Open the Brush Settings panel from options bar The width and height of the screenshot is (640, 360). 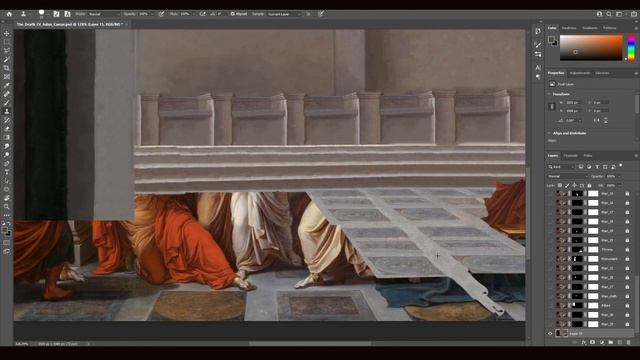pos(56,14)
